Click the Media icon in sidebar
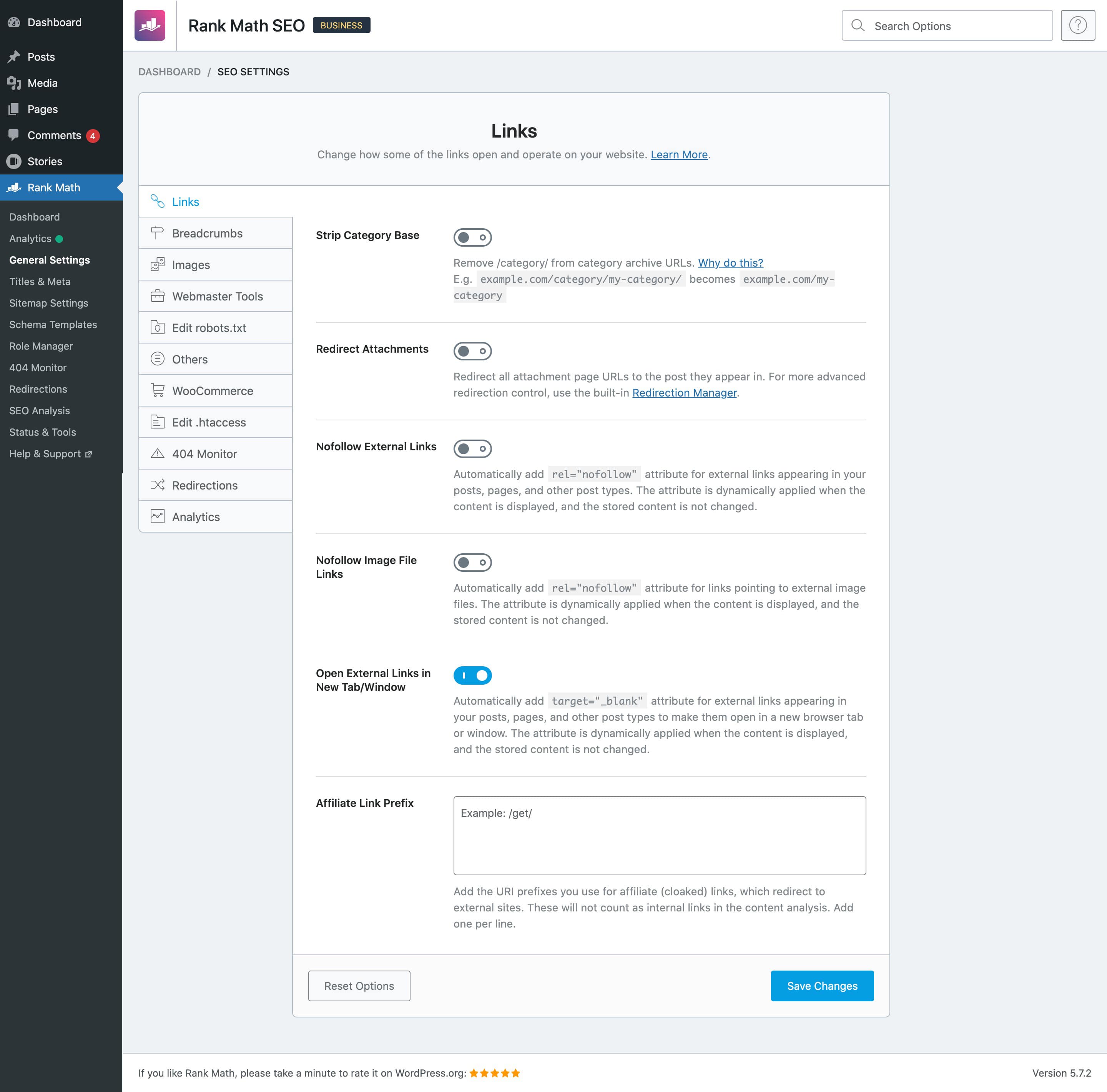 14,83
